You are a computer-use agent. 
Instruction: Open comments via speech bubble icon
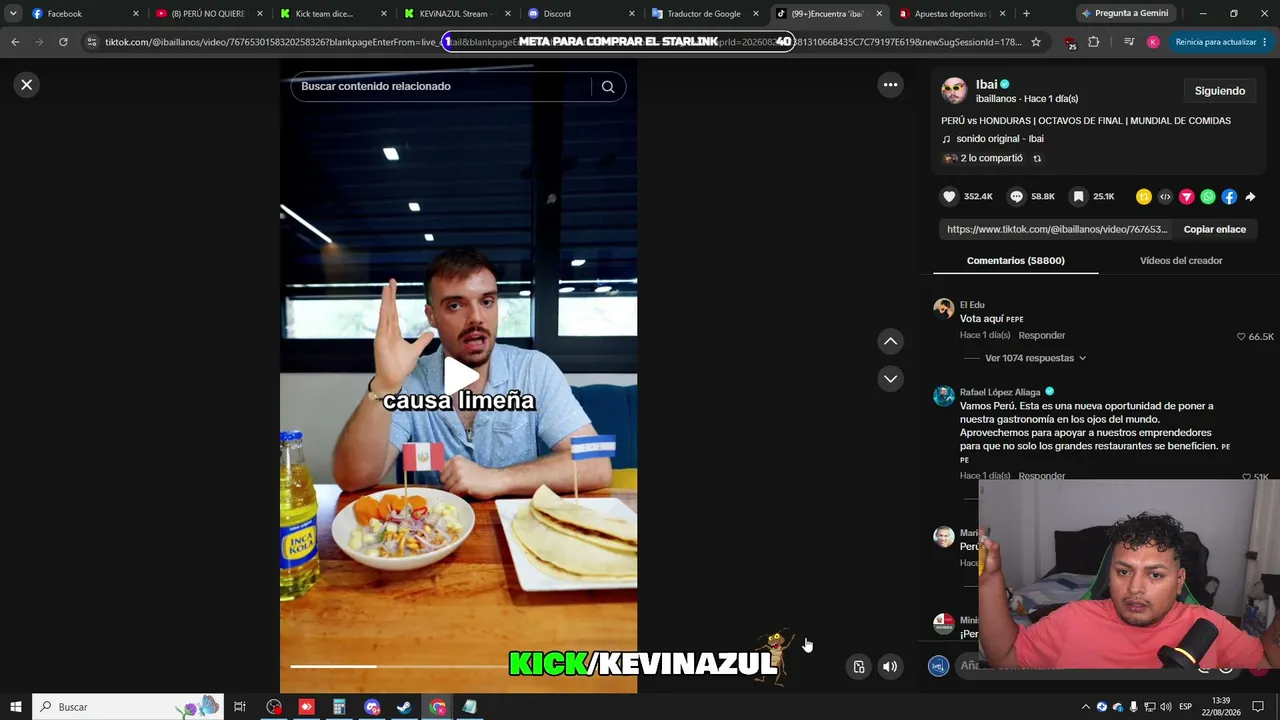pos(1016,197)
